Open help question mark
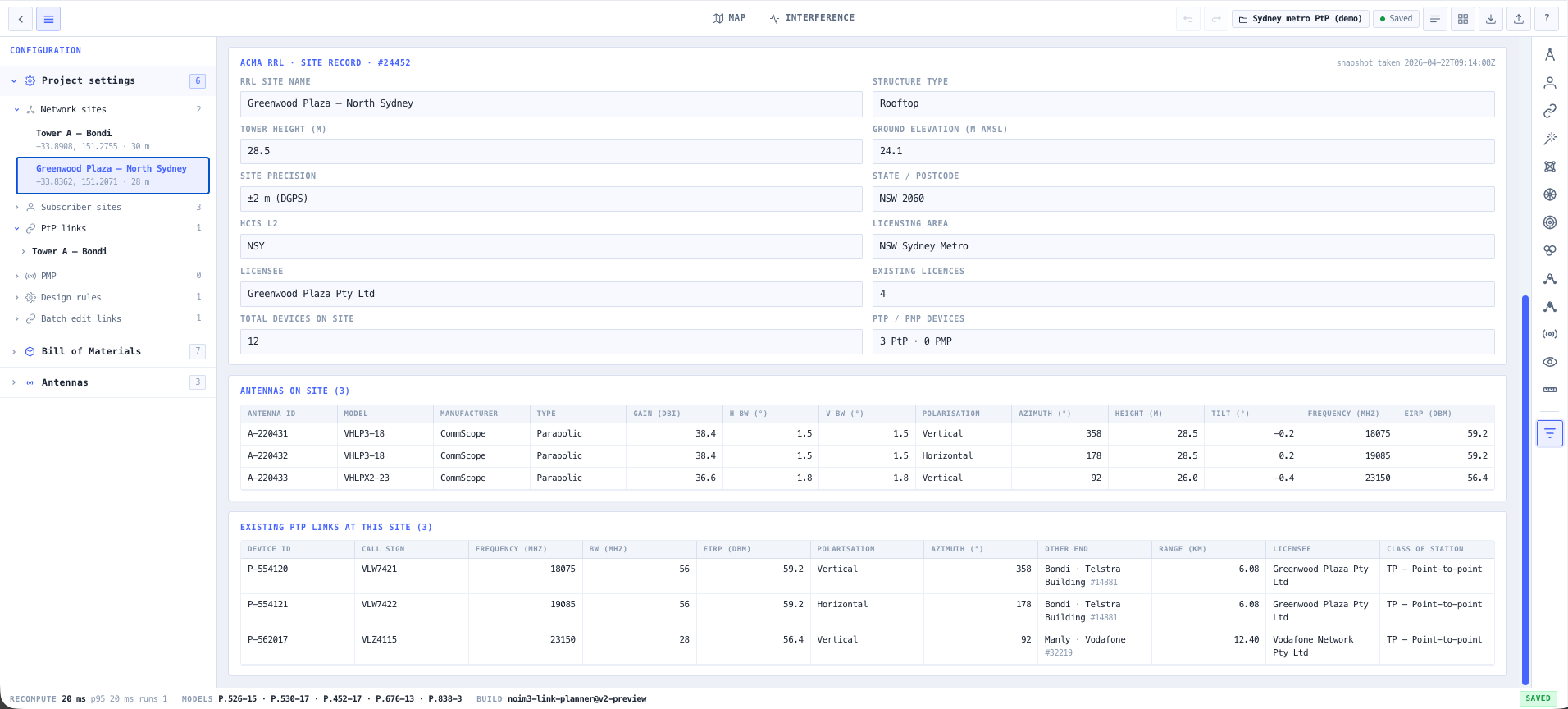Screen dimensions: 1568x709 coord(1547,19)
